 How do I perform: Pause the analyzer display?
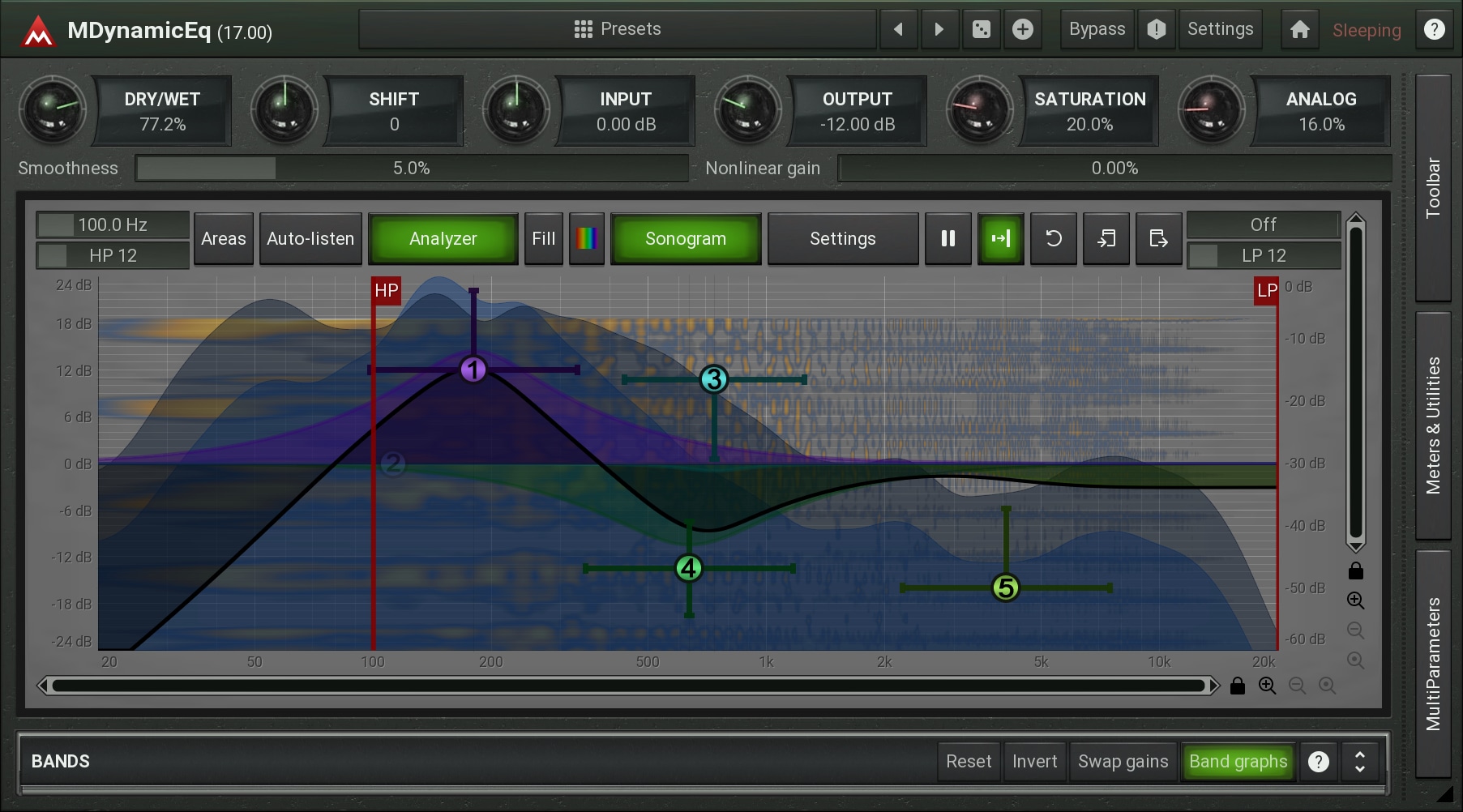pos(948,239)
